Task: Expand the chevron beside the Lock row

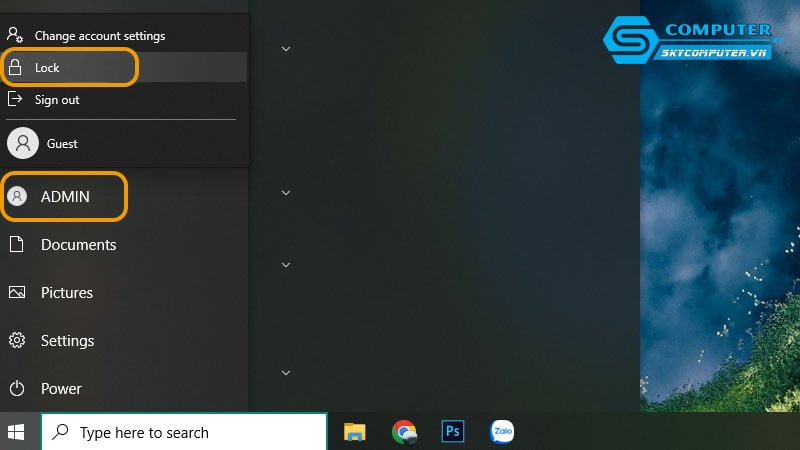Action: tap(286, 49)
